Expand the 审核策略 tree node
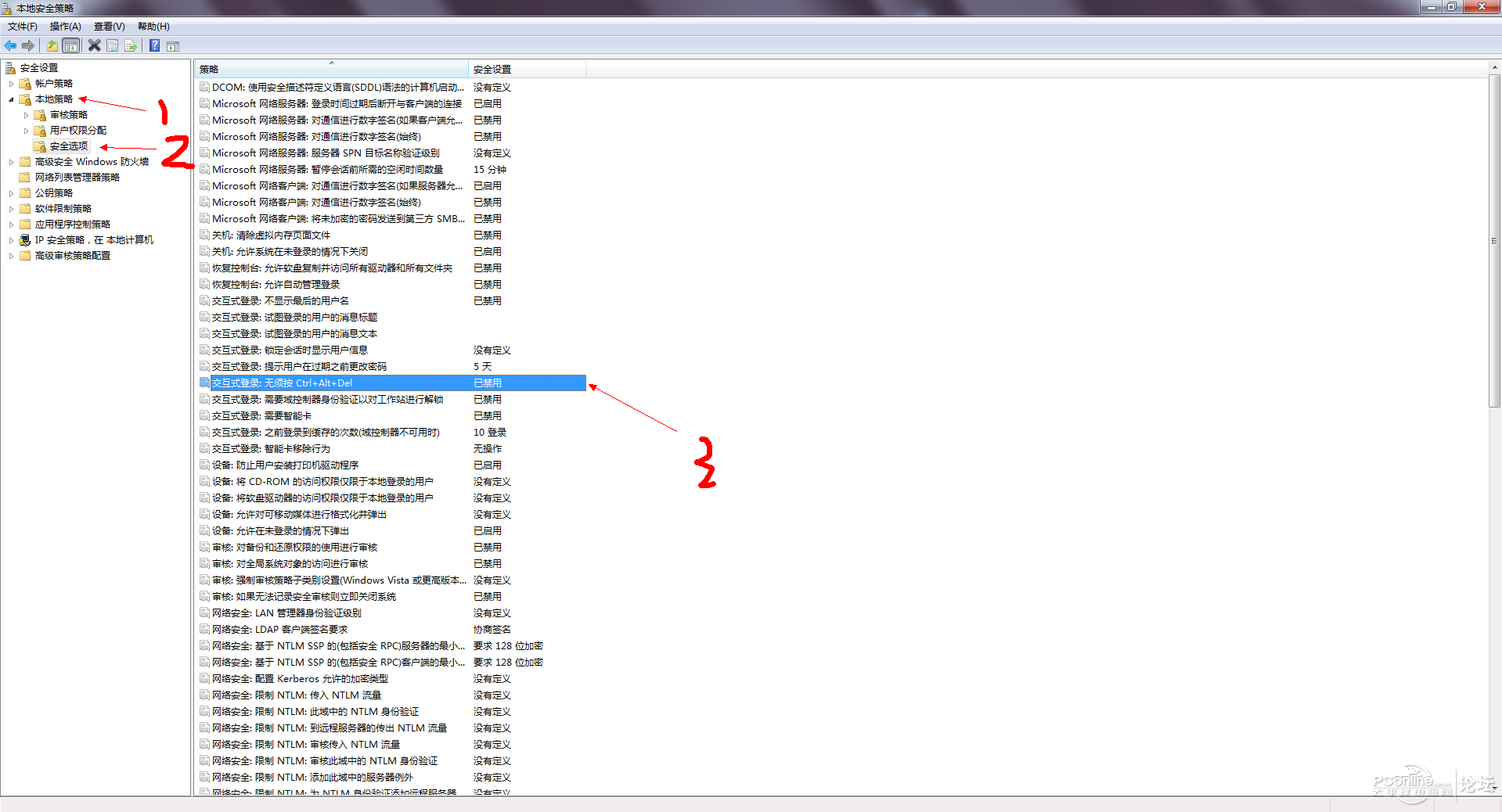This screenshot has height=812, width=1502. pos(26,115)
